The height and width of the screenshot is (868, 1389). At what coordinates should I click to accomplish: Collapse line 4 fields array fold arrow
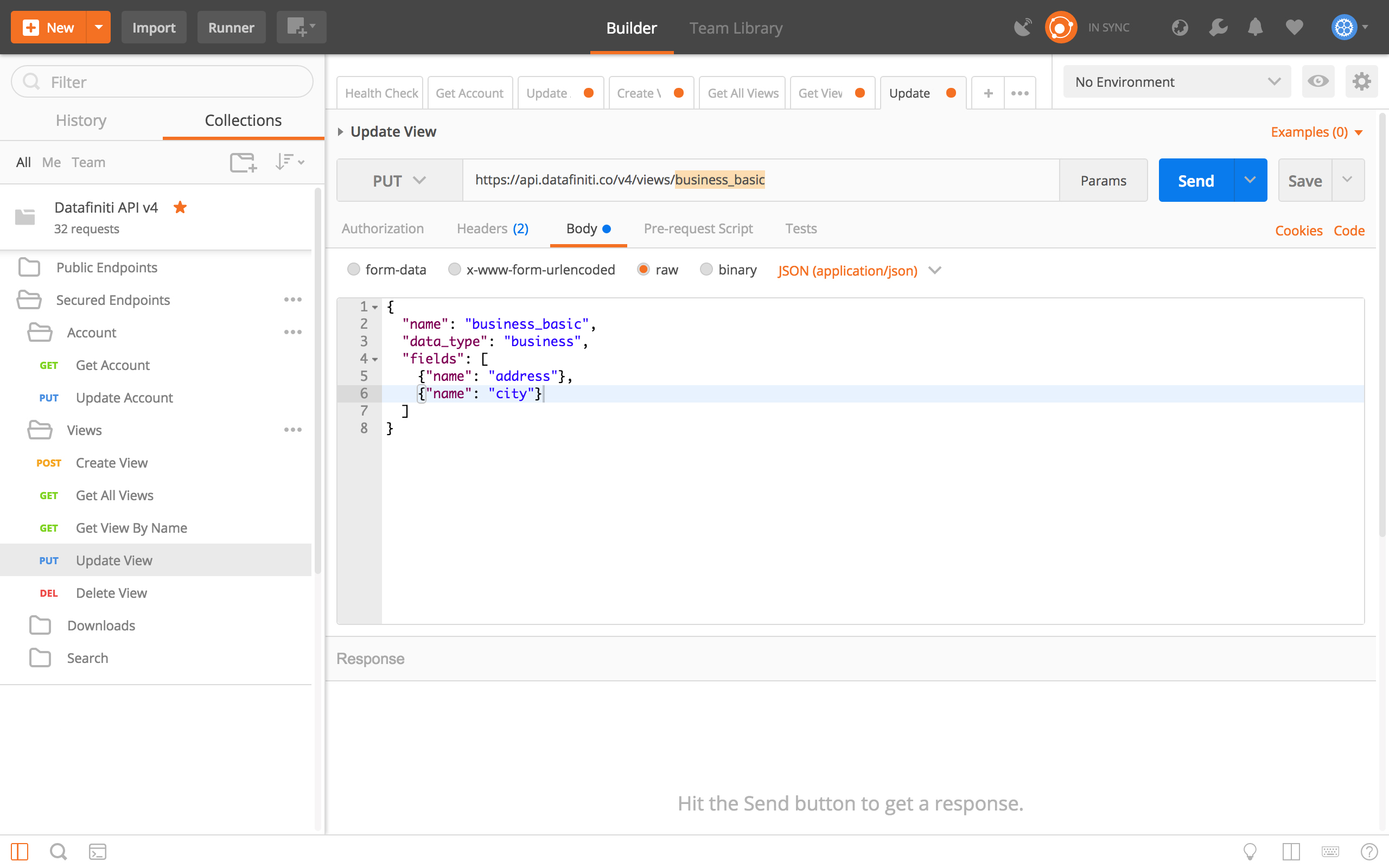(x=375, y=359)
